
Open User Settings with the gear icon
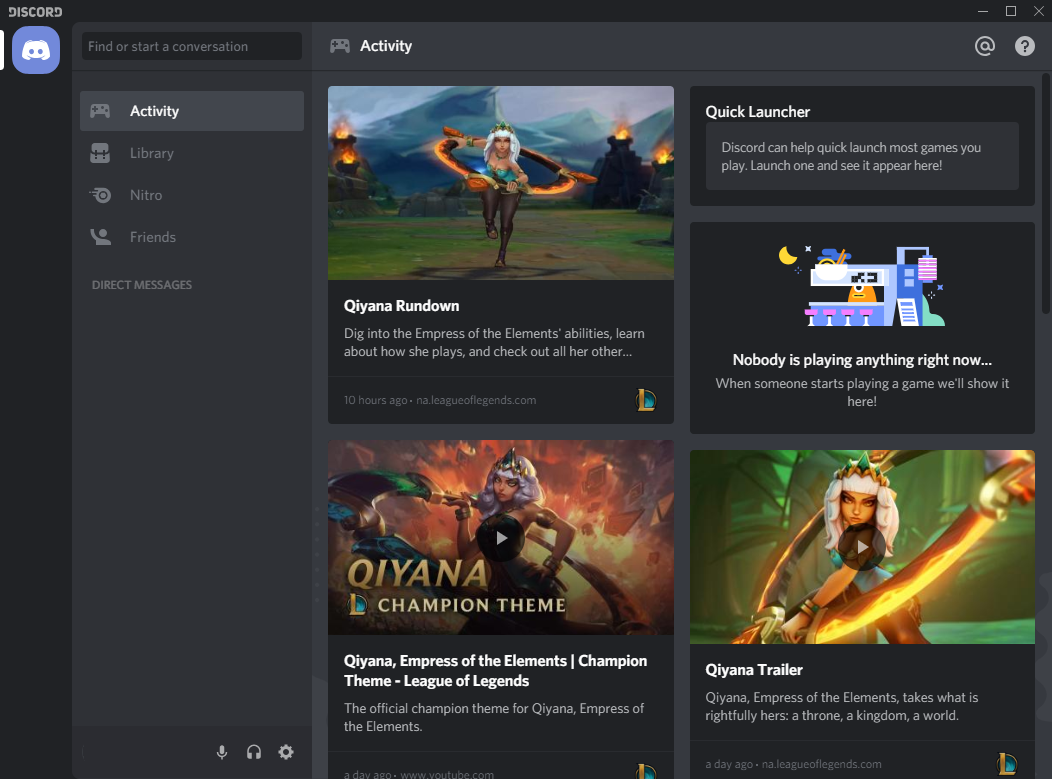pos(286,752)
